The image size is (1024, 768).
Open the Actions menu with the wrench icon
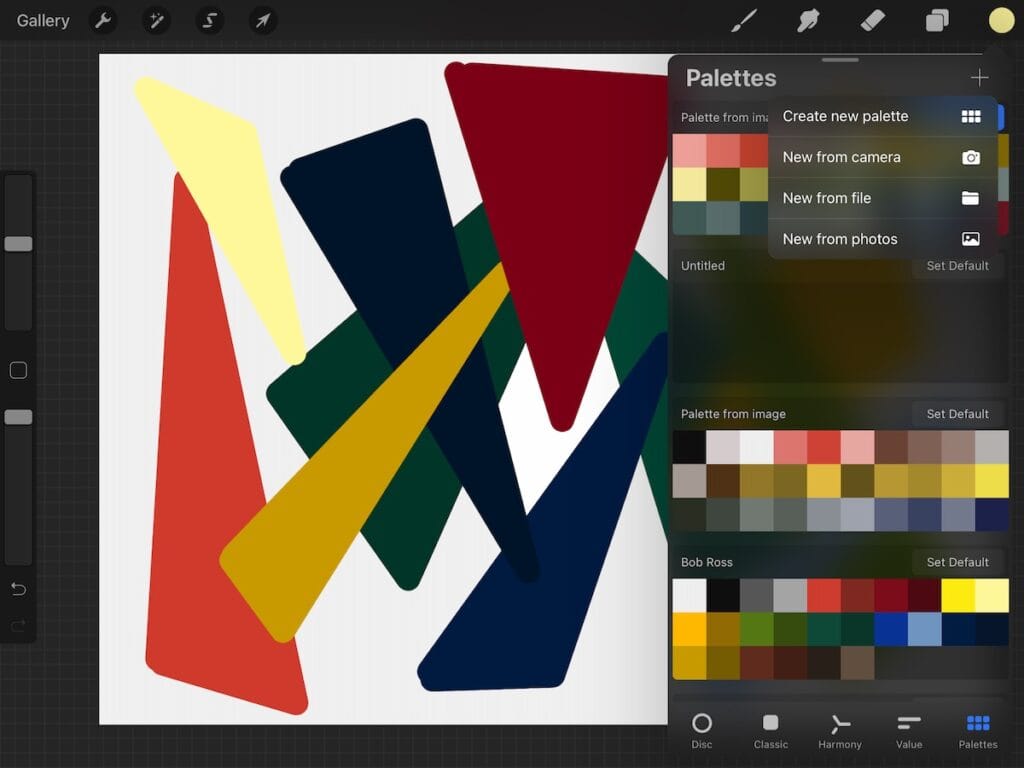(103, 20)
